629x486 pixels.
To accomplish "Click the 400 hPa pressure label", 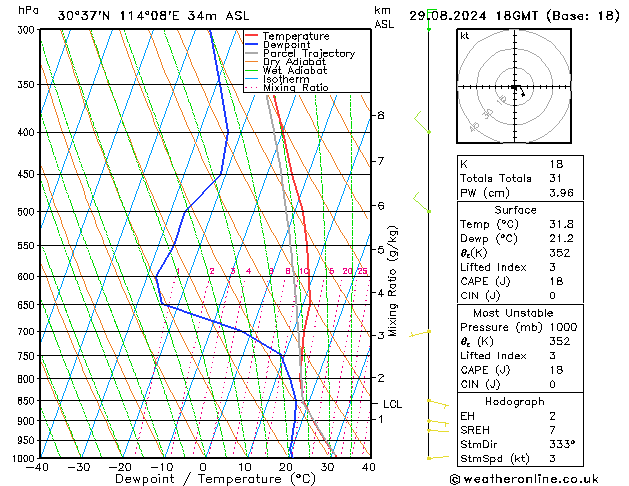I will (28, 132).
